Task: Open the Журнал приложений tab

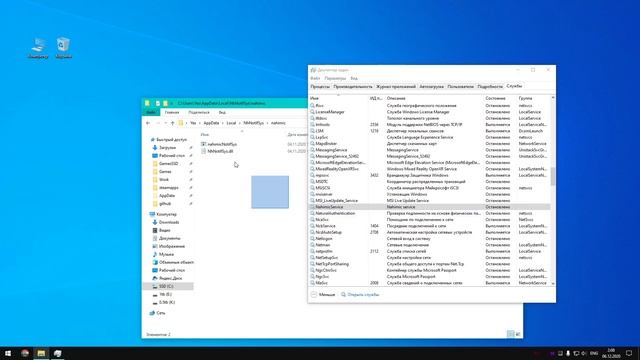Action: (396, 87)
